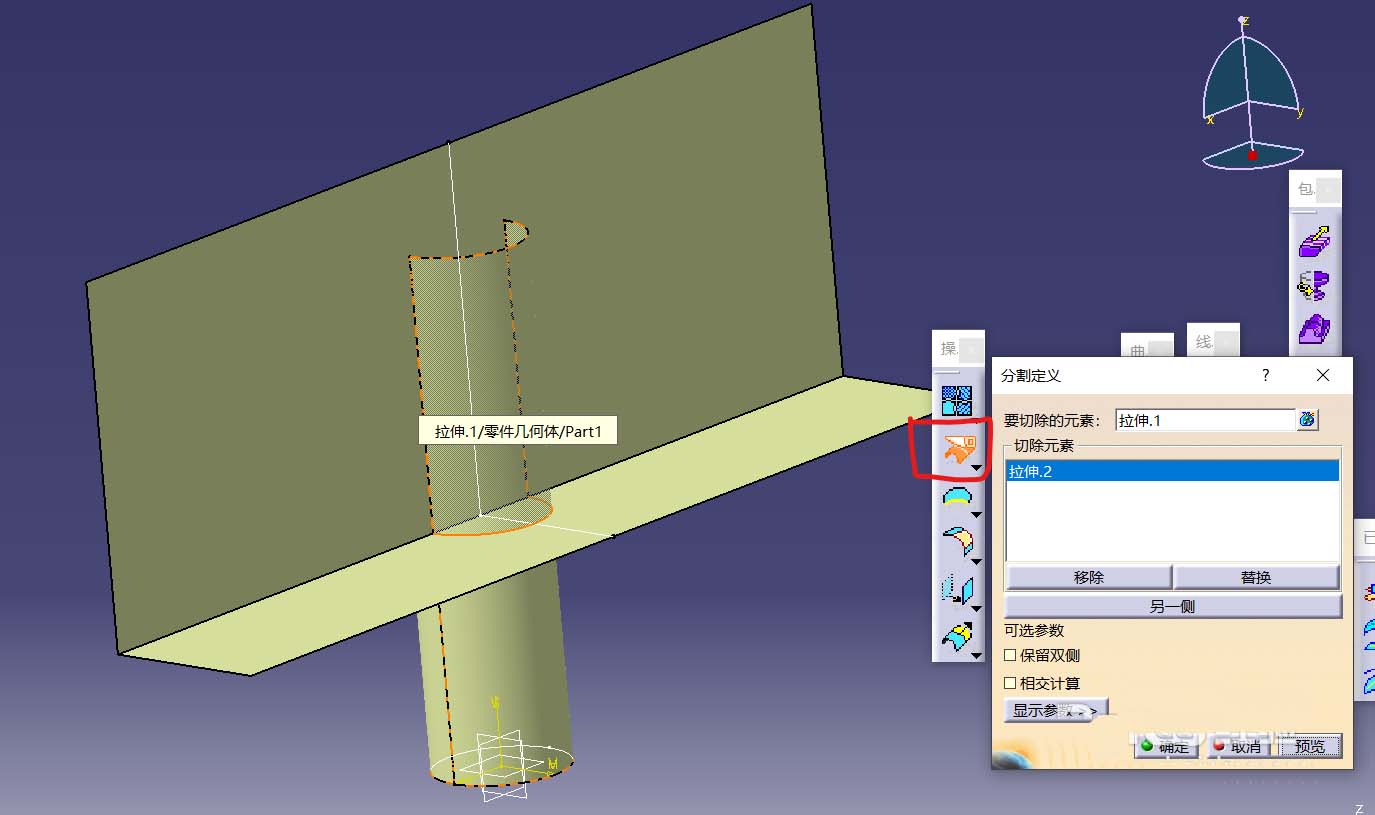Select the Join tool in operations toolbar
This screenshot has width=1375, height=815.
956,401
